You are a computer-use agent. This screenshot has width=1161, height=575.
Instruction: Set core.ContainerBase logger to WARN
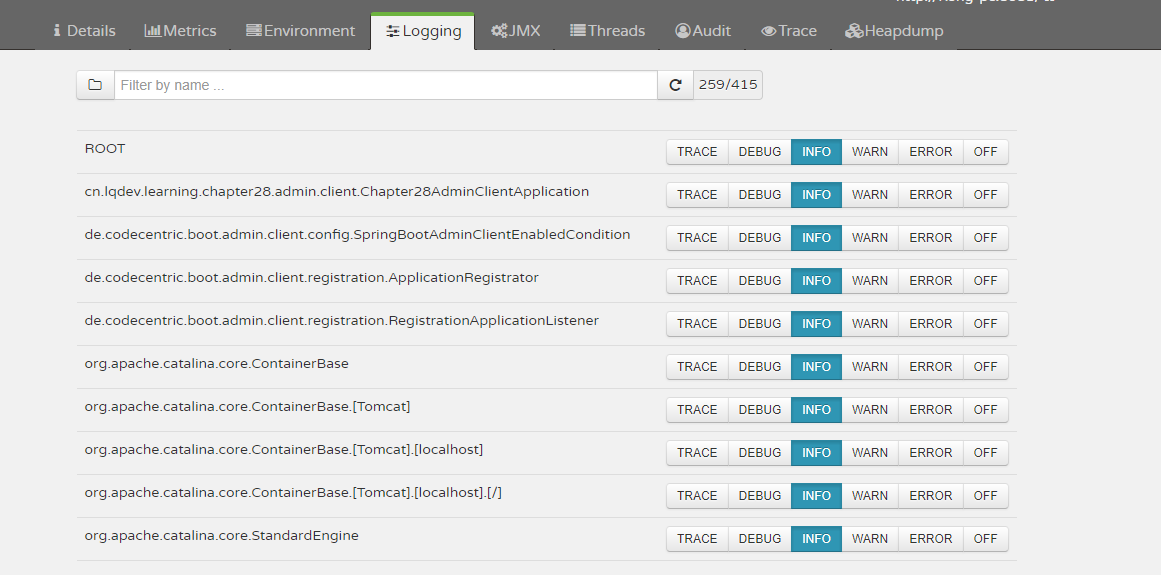tap(869, 366)
